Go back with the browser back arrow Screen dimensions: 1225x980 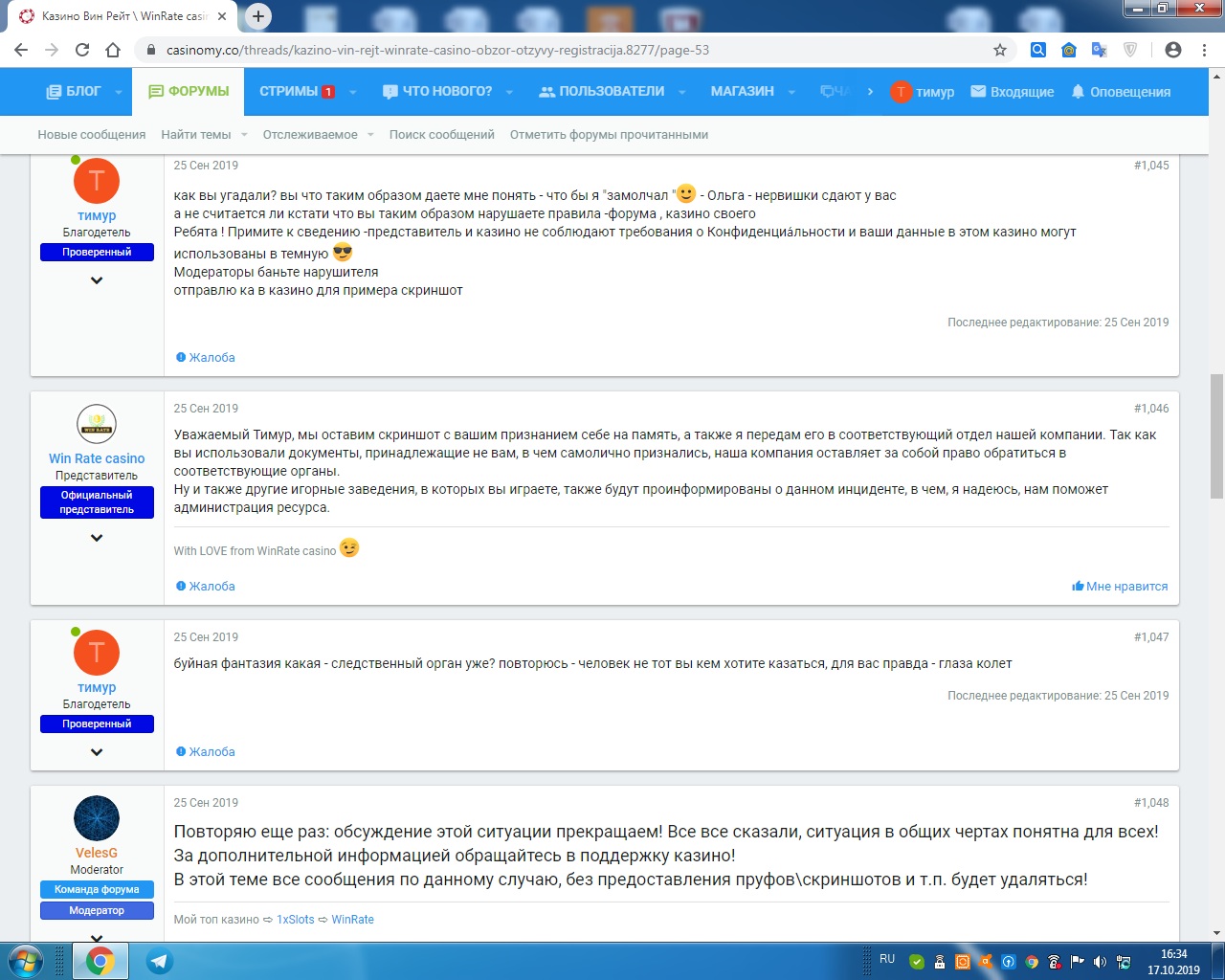click(x=21, y=50)
